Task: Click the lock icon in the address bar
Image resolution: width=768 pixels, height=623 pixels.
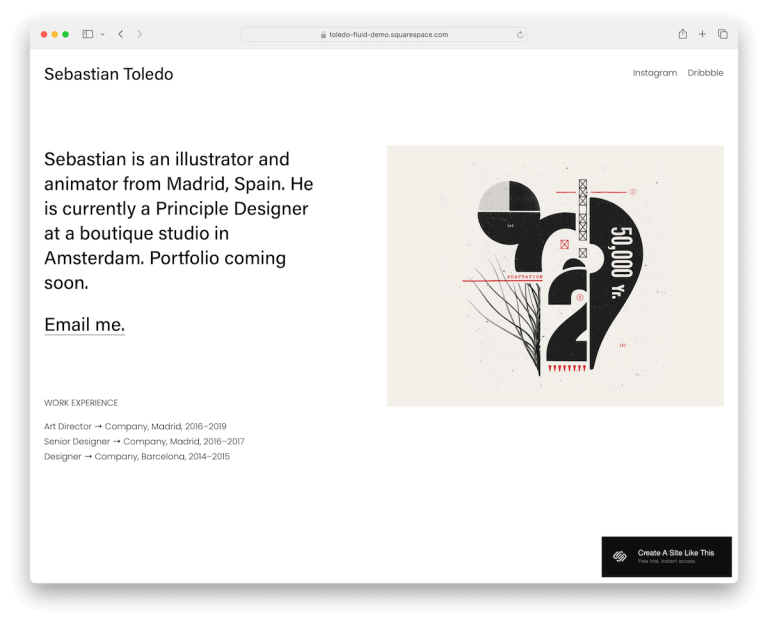Action: (x=323, y=35)
